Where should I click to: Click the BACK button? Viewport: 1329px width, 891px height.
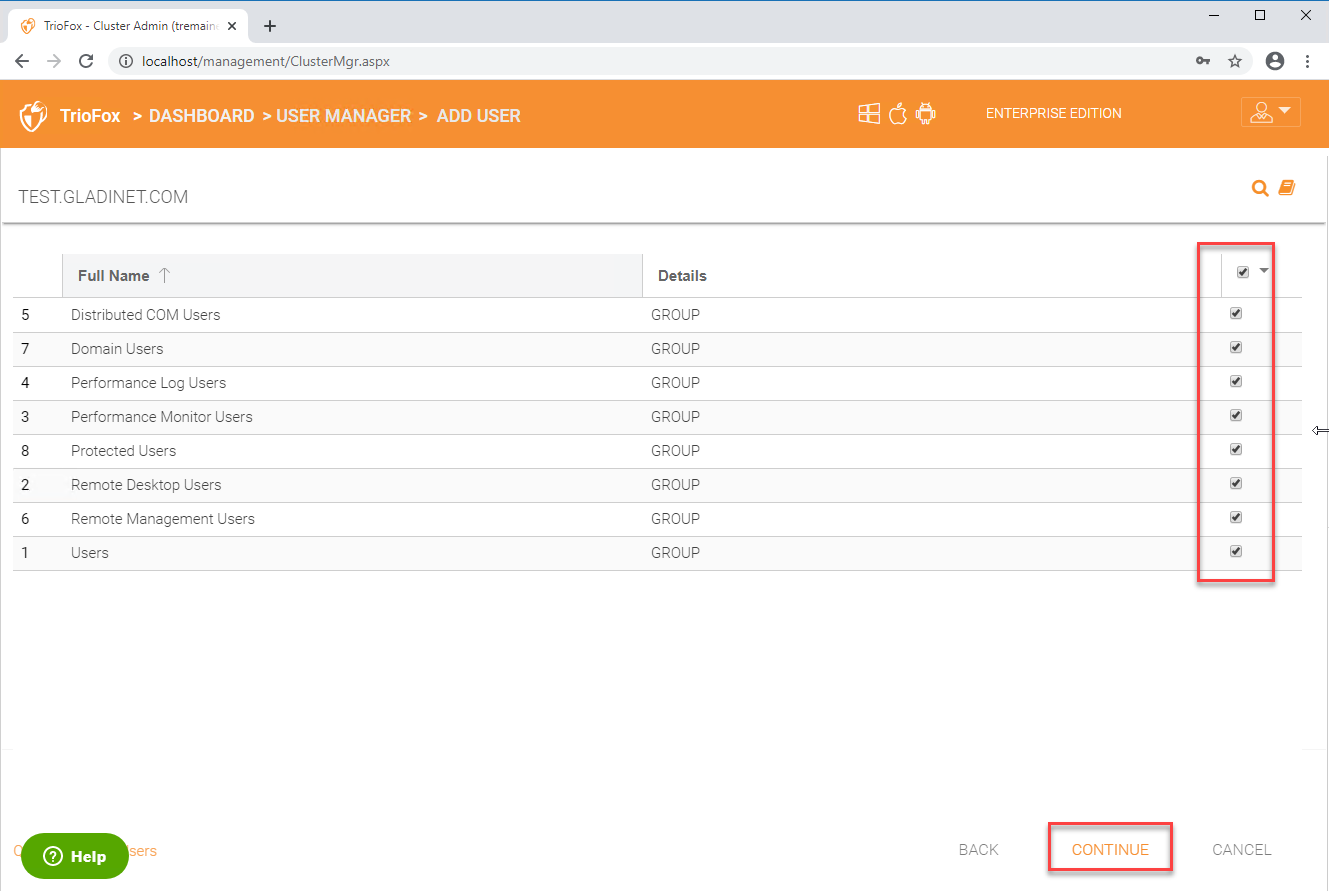coord(978,850)
